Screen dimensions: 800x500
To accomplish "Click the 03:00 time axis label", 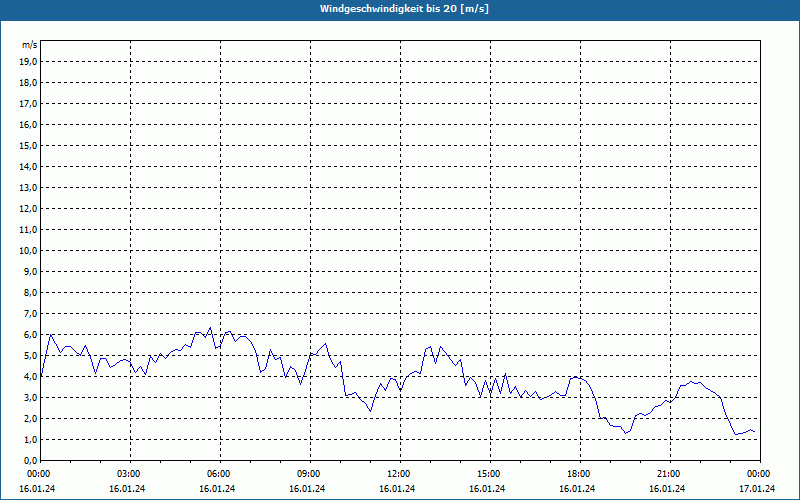I will point(130,473).
